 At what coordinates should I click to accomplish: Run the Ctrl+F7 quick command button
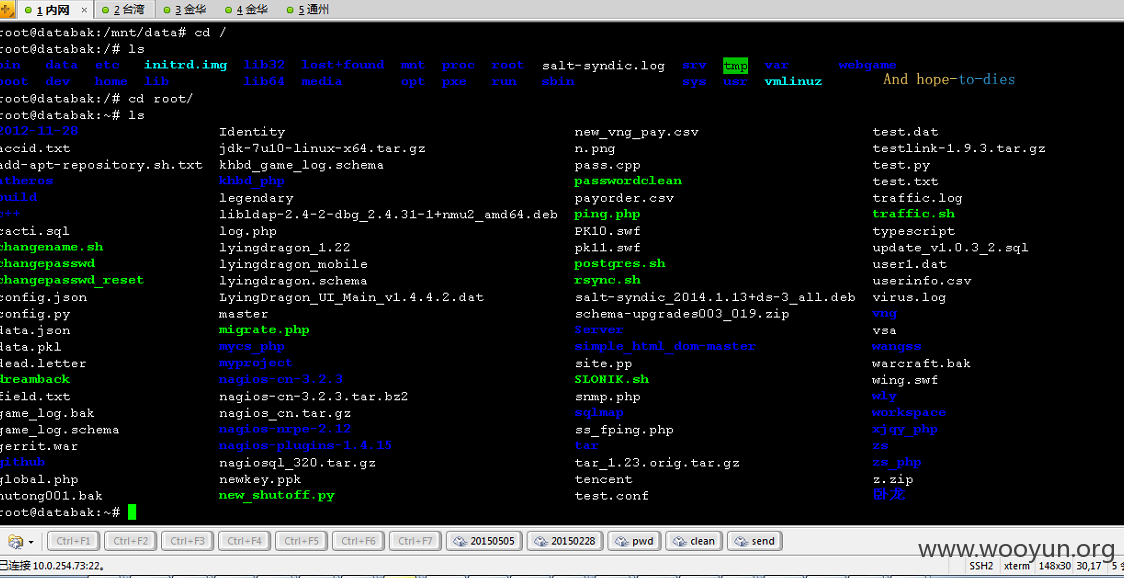415,541
